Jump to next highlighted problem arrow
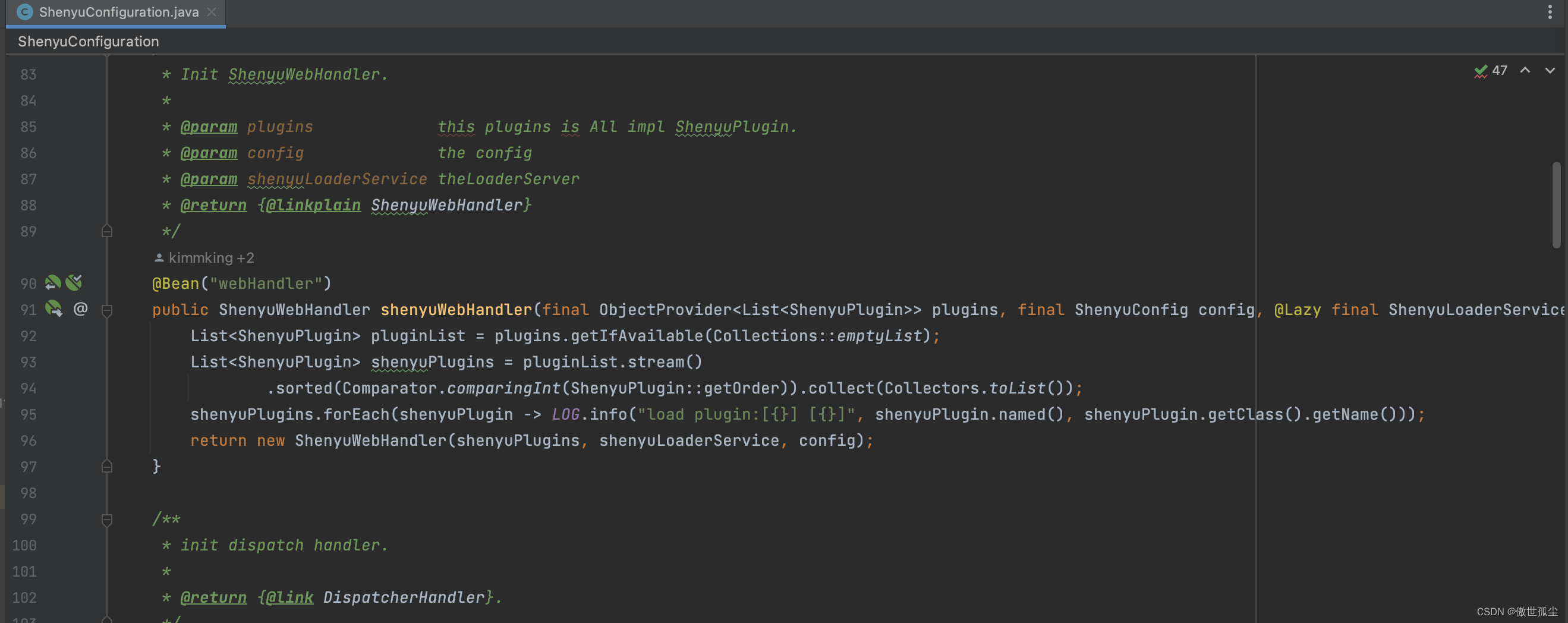 [x=1550, y=71]
